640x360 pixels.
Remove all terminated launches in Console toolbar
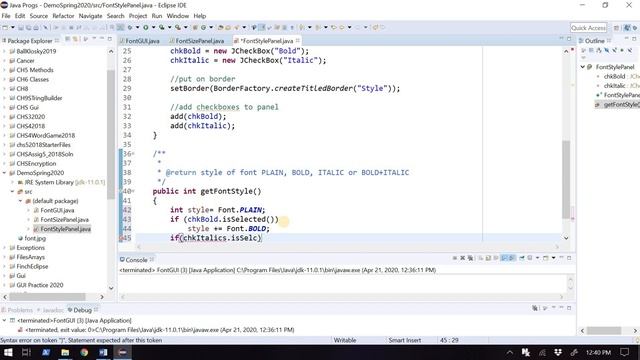pos(470,258)
